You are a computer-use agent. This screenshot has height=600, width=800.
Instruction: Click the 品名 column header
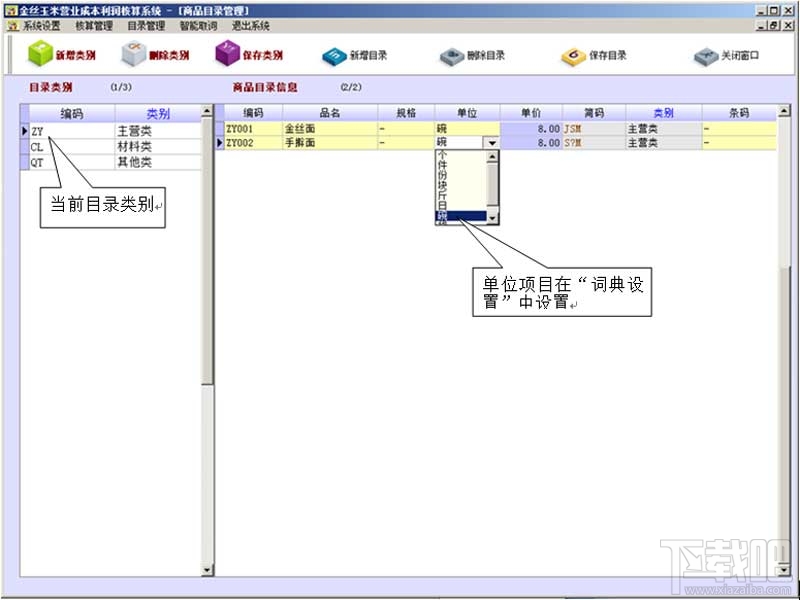(x=330, y=113)
